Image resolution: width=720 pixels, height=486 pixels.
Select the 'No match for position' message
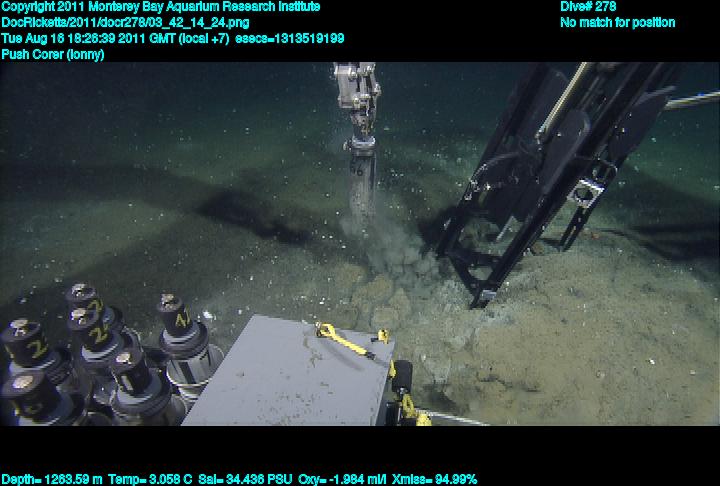pyautogui.click(x=617, y=22)
